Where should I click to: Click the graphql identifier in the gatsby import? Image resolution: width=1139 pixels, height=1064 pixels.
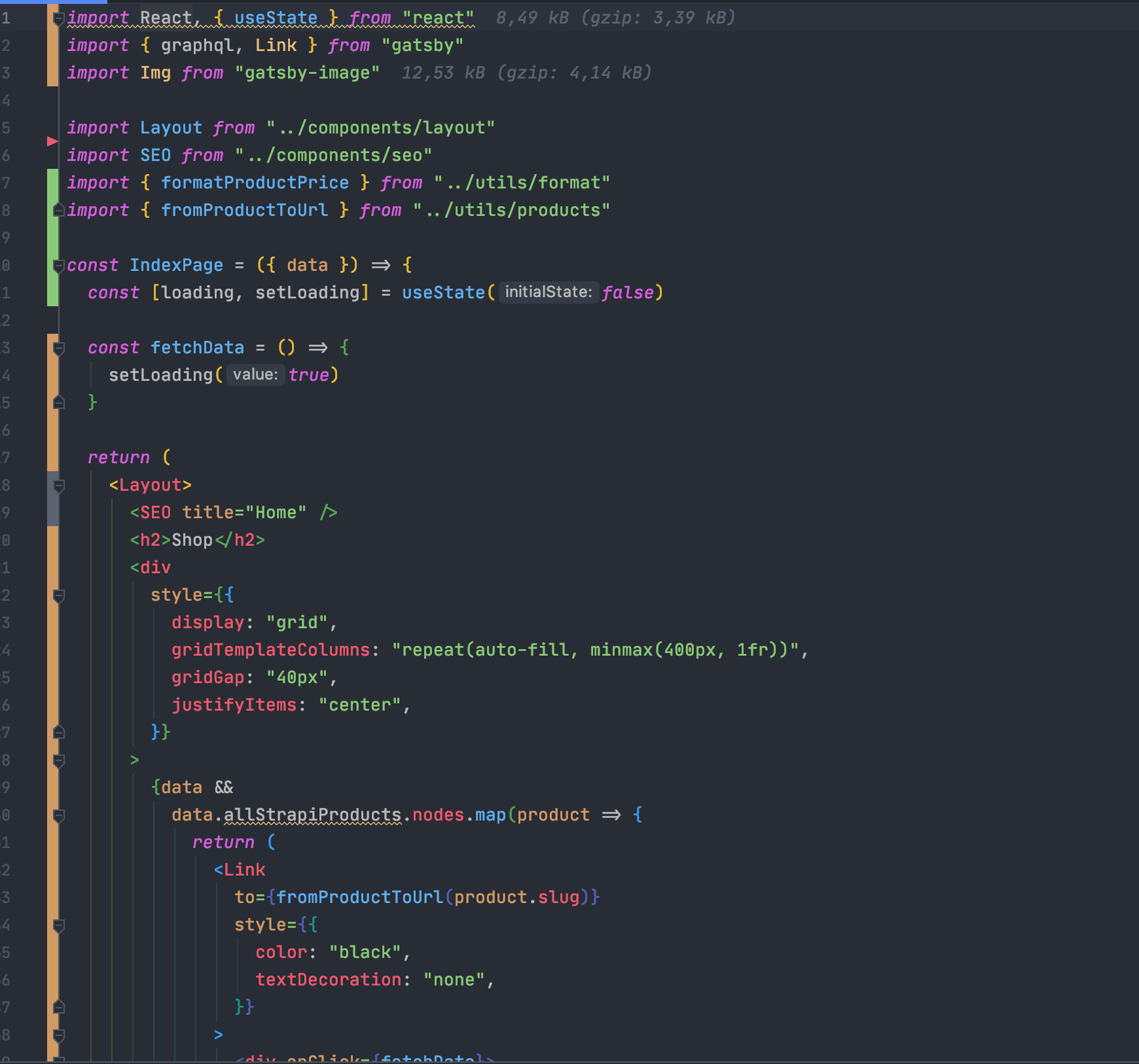click(197, 45)
